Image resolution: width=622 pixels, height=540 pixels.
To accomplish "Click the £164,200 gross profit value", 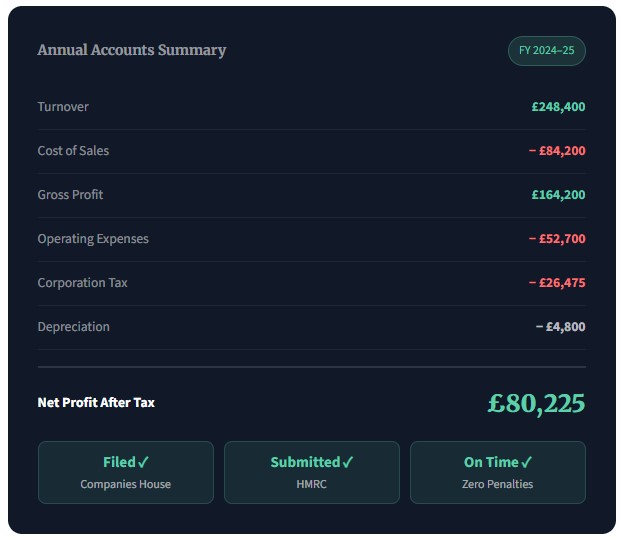I will pyautogui.click(x=558, y=195).
